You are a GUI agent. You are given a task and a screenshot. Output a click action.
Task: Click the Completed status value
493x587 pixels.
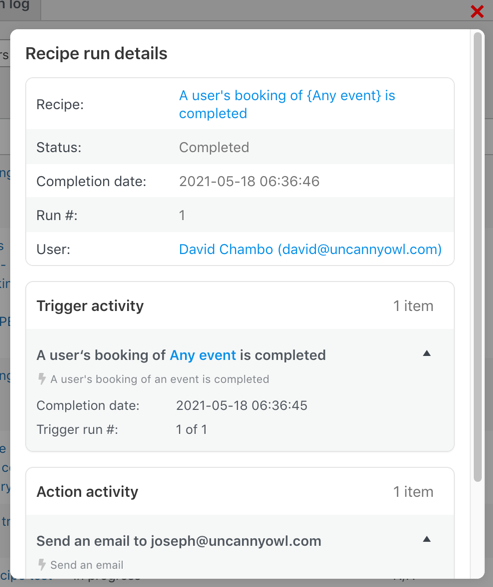pos(214,147)
